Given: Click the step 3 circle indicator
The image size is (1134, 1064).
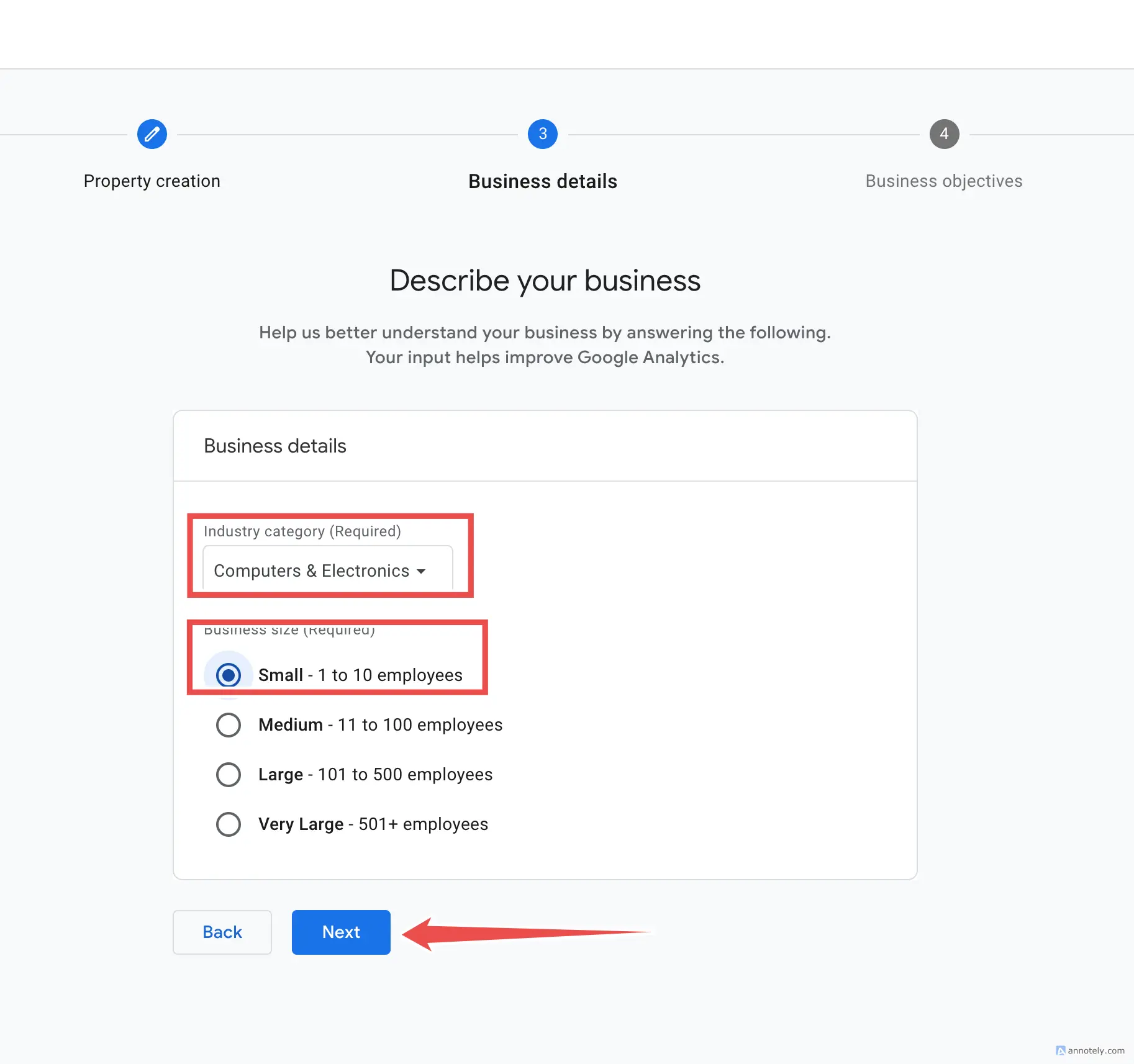Looking at the screenshot, I should (x=542, y=134).
